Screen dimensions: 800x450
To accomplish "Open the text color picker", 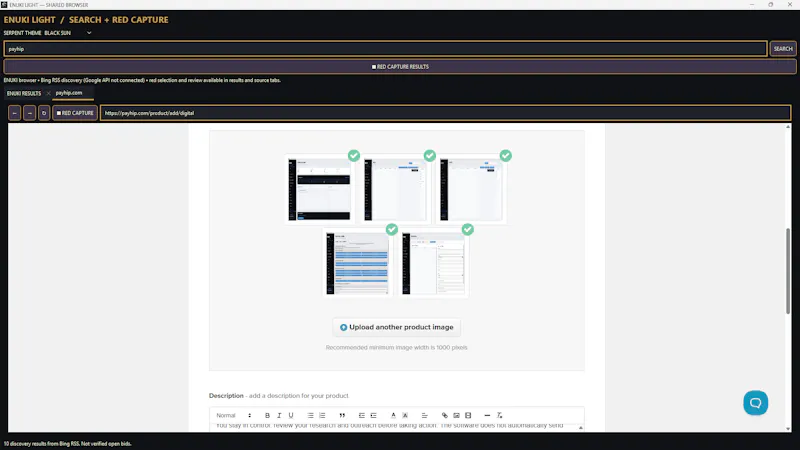I will tap(393, 415).
